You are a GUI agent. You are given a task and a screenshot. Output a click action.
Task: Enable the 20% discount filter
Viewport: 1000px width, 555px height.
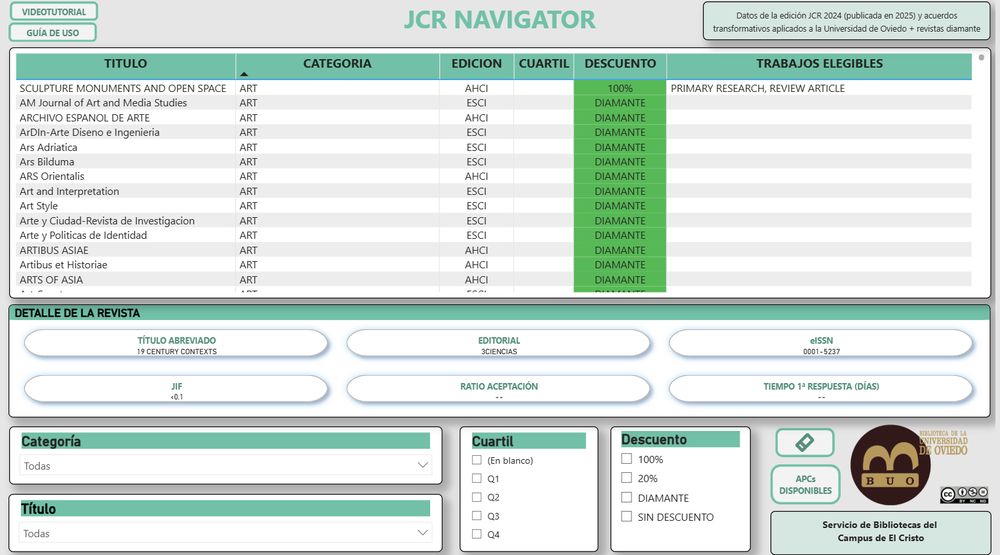click(626, 478)
